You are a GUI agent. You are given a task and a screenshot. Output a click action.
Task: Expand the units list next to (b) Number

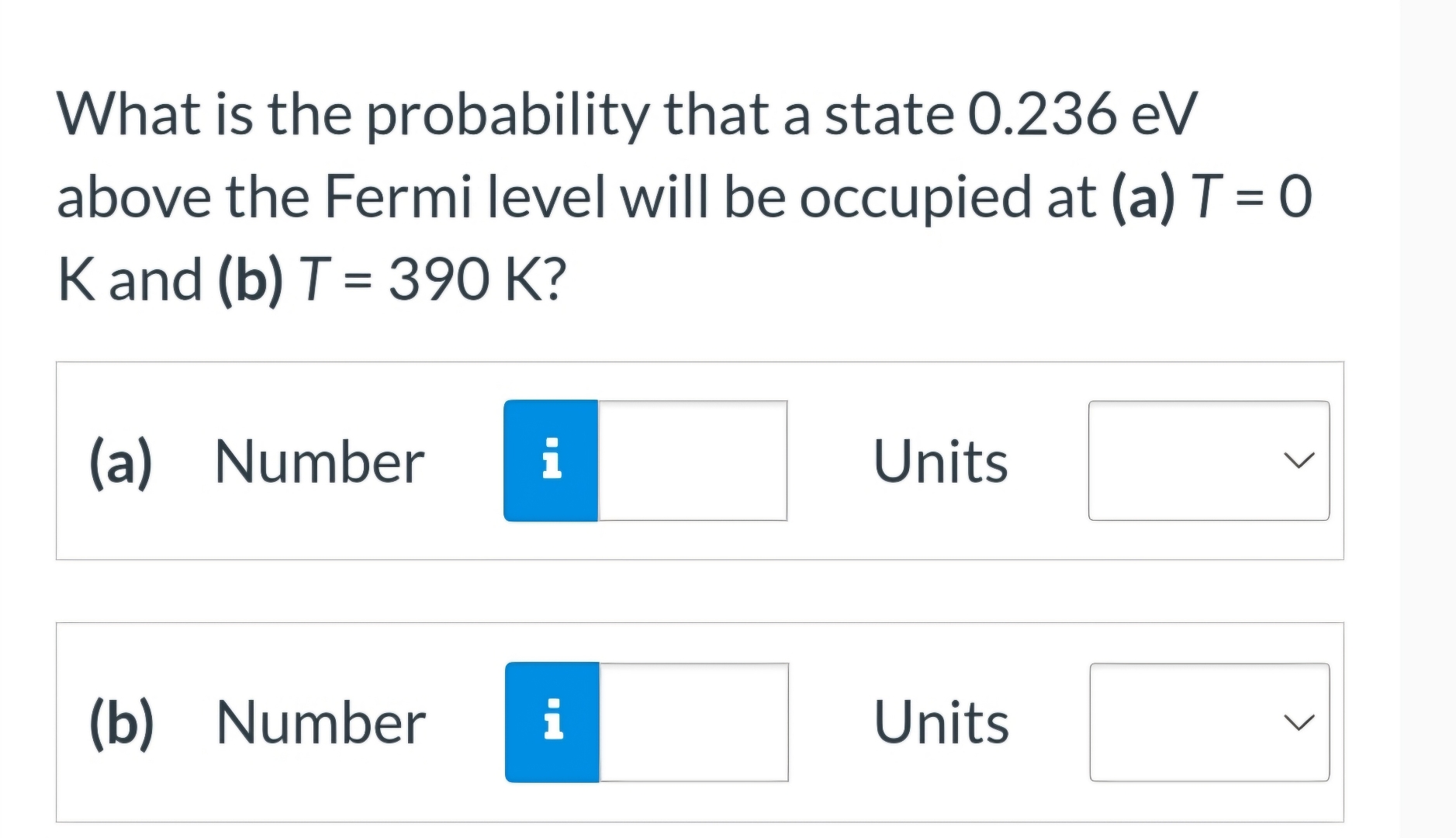[1210, 722]
